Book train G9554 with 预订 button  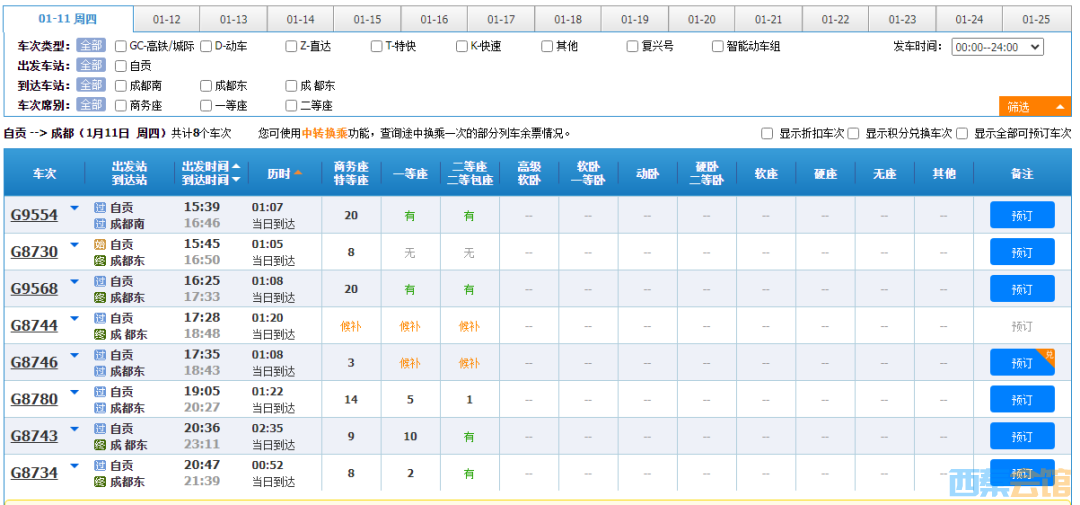(1021, 215)
